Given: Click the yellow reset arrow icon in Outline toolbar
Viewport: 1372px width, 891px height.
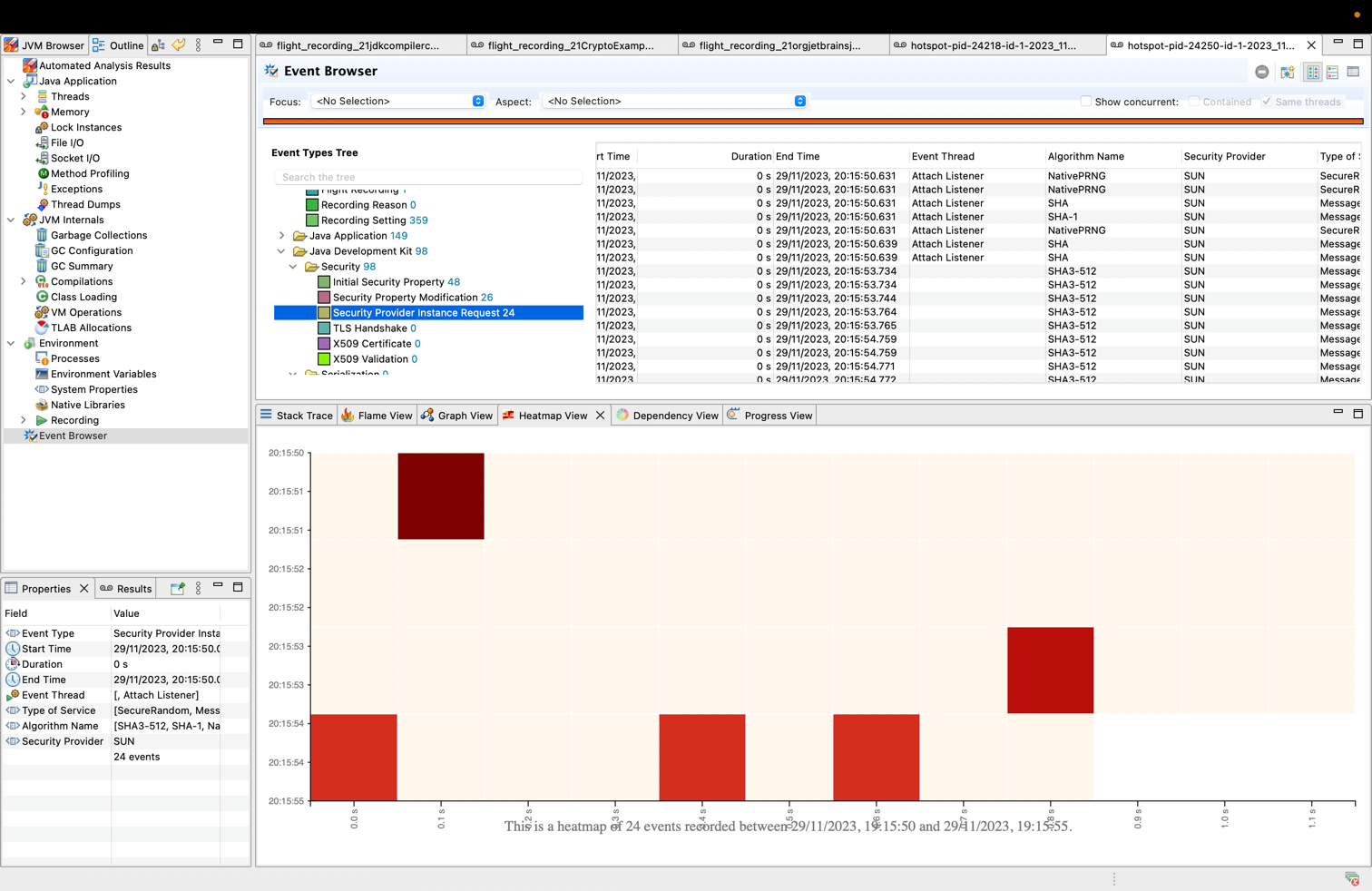Looking at the screenshot, I should [179, 45].
